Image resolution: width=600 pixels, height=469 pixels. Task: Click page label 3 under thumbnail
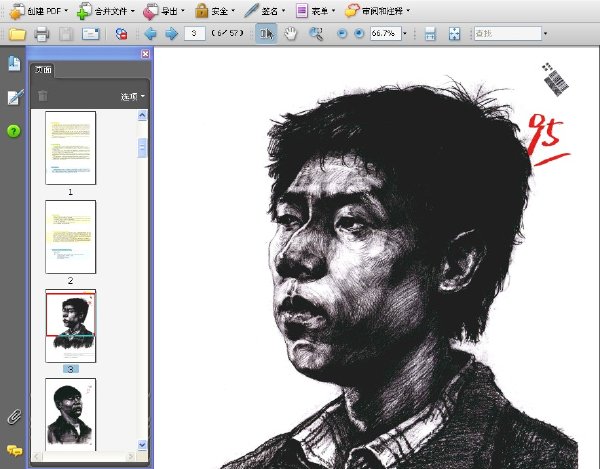click(70, 369)
